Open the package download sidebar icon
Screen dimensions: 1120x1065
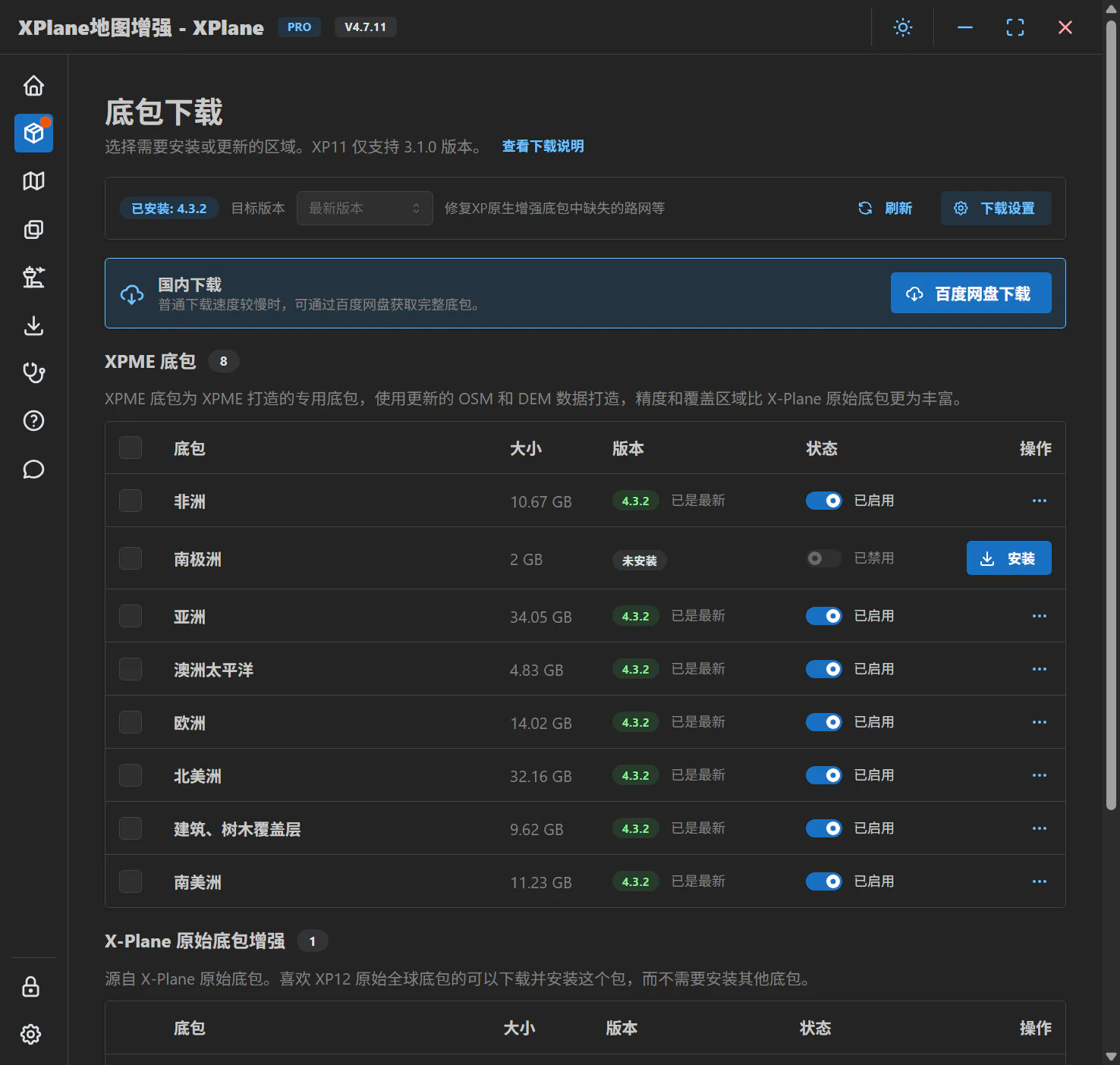coord(33,134)
